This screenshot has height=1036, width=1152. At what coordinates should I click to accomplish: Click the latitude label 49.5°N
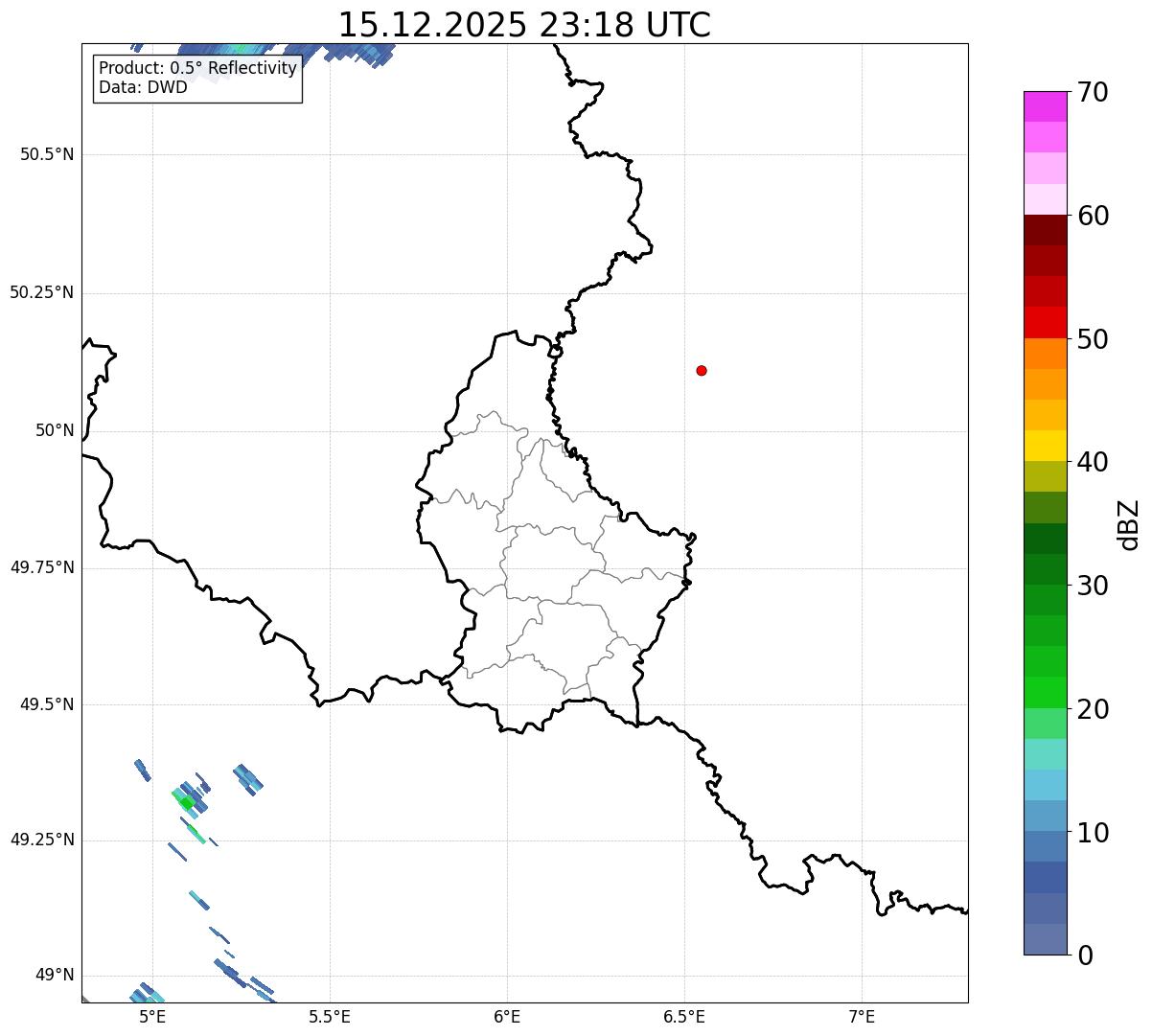(x=47, y=704)
